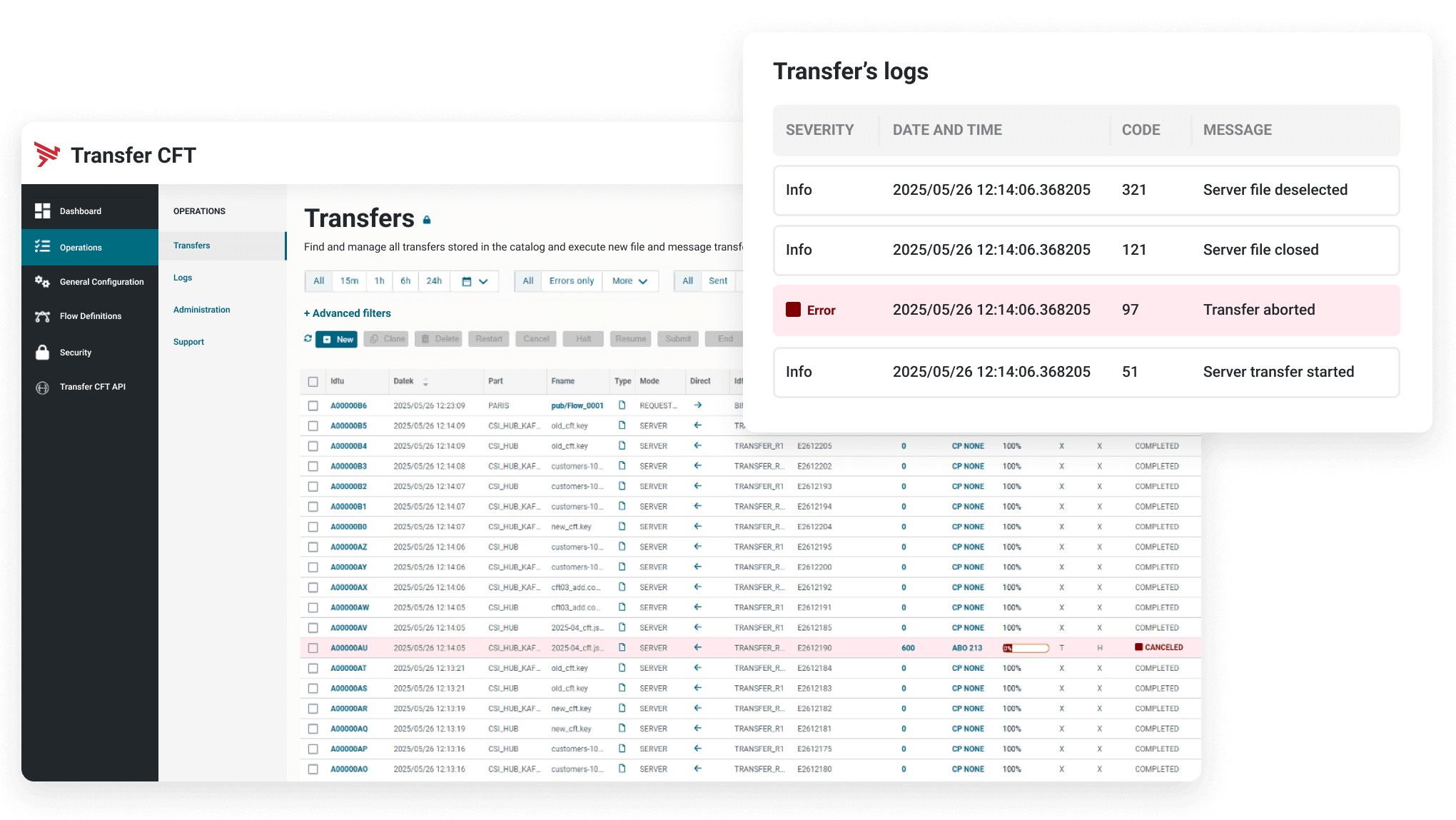This screenshot has height=820, width=1456.
Task: Click the Transfer CFT API icon
Action: [43, 388]
